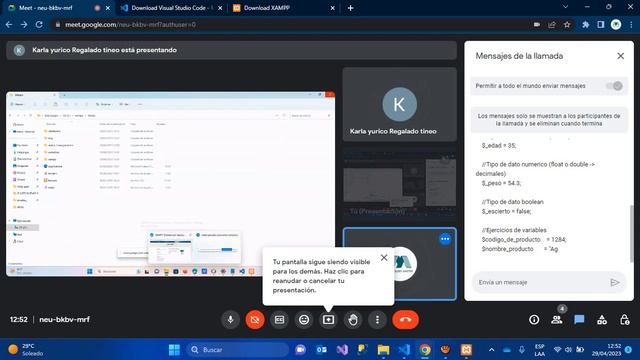Turn on the camera button
This screenshot has width=640, height=360.
click(x=255, y=320)
